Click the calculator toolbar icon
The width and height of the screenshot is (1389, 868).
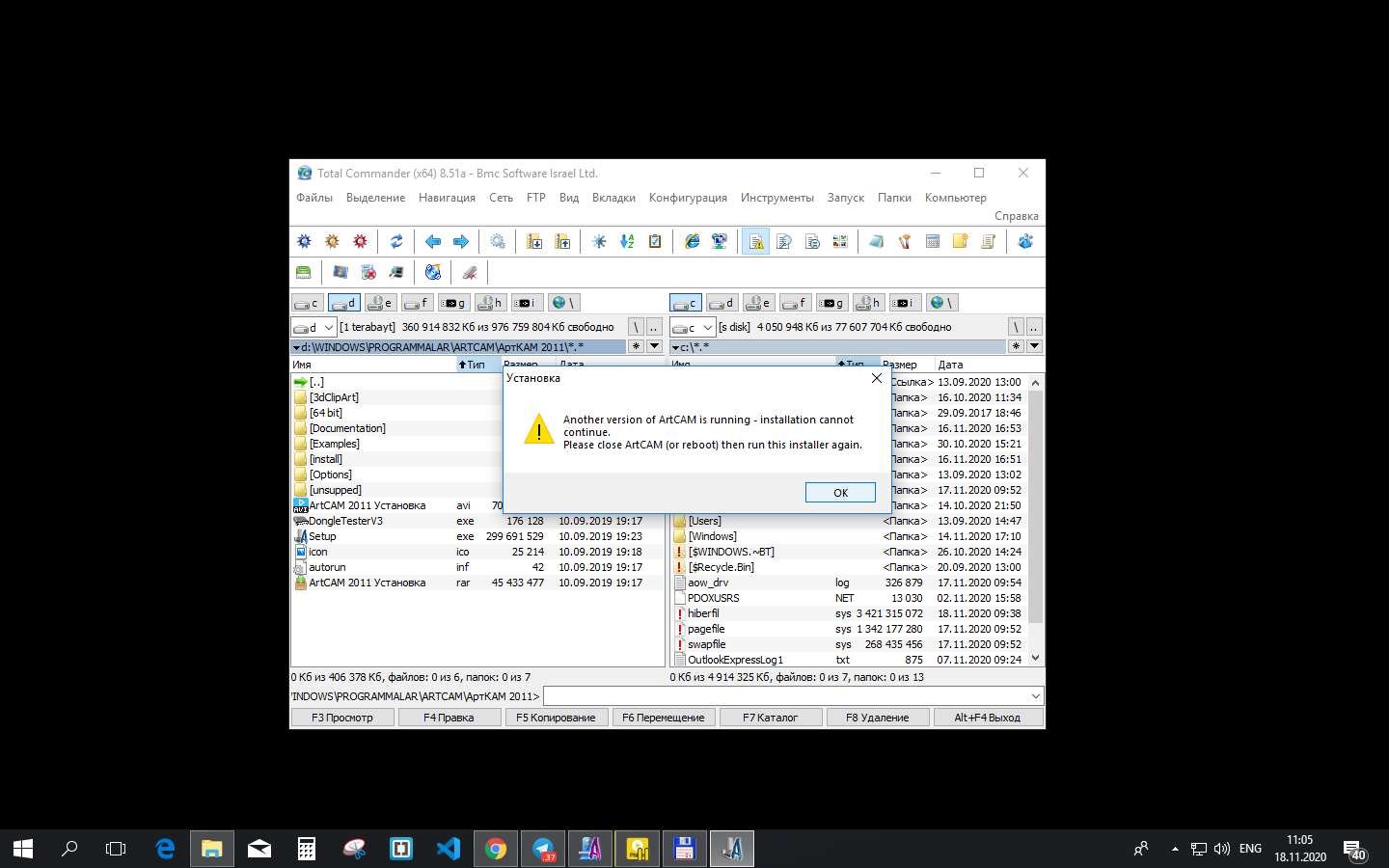pyautogui.click(x=933, y=241)
